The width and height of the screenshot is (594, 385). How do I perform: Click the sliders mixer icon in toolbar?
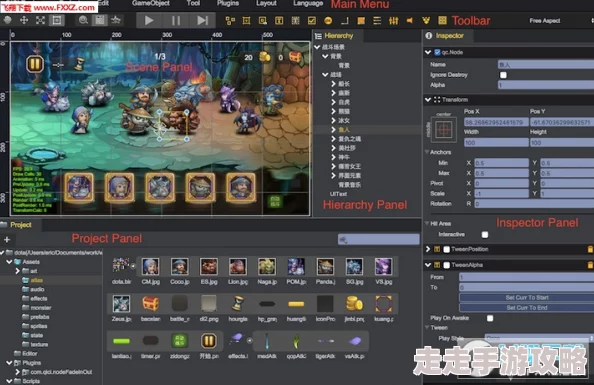coord(393,20)
